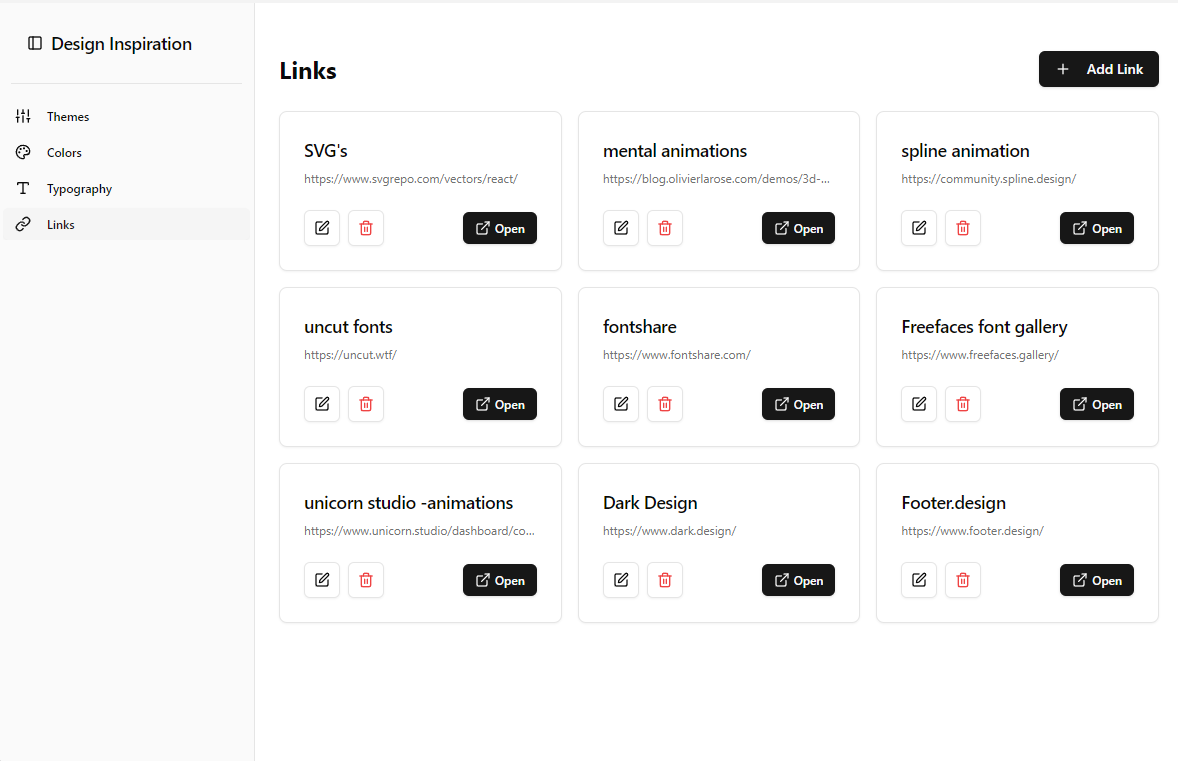Screen dimensions: 1178x761
Task: Open the Freefaces font gallery link
Action: point(1097,404)
